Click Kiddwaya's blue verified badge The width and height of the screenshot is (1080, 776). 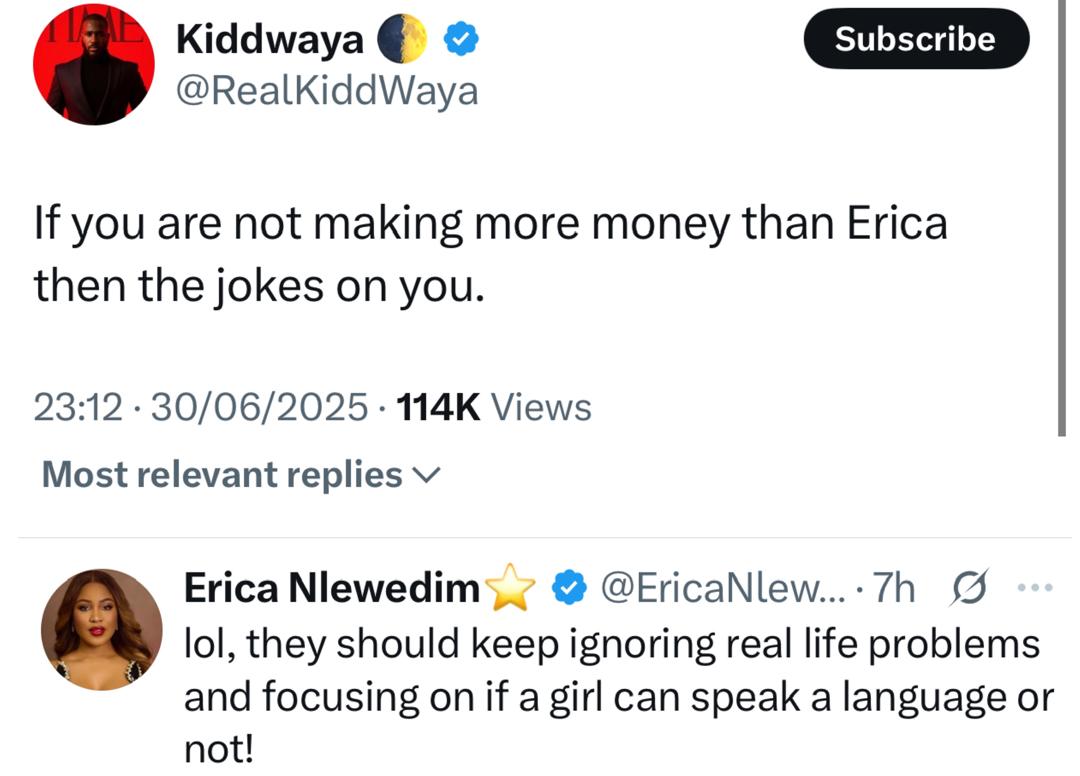[461, 40]
